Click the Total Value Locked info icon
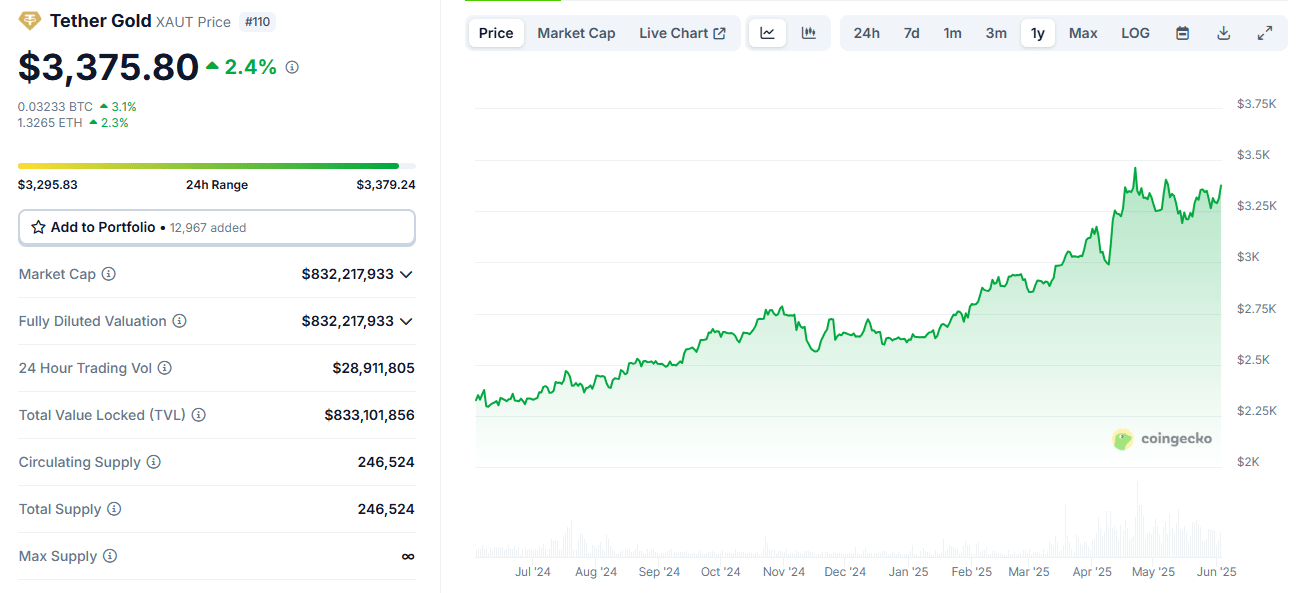The width and height of the screenshot is (1301, 593). click(199, 415)
